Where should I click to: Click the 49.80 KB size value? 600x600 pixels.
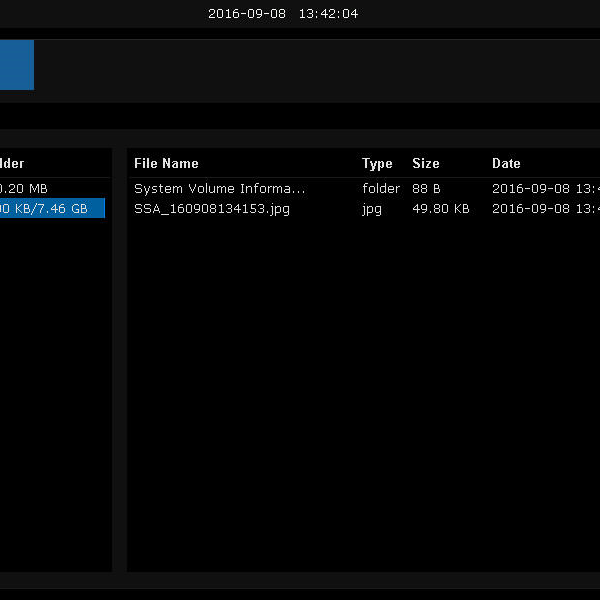[x=440, y=209]
